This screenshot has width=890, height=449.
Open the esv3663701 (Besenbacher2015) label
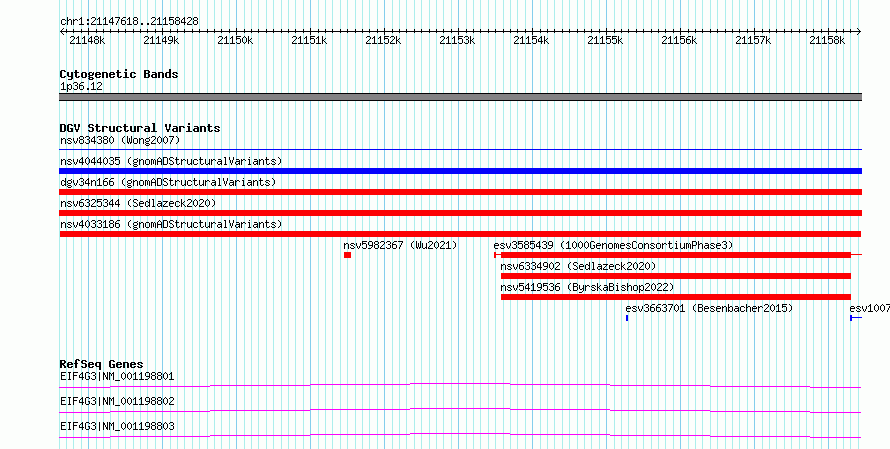(x=709, y=308)
